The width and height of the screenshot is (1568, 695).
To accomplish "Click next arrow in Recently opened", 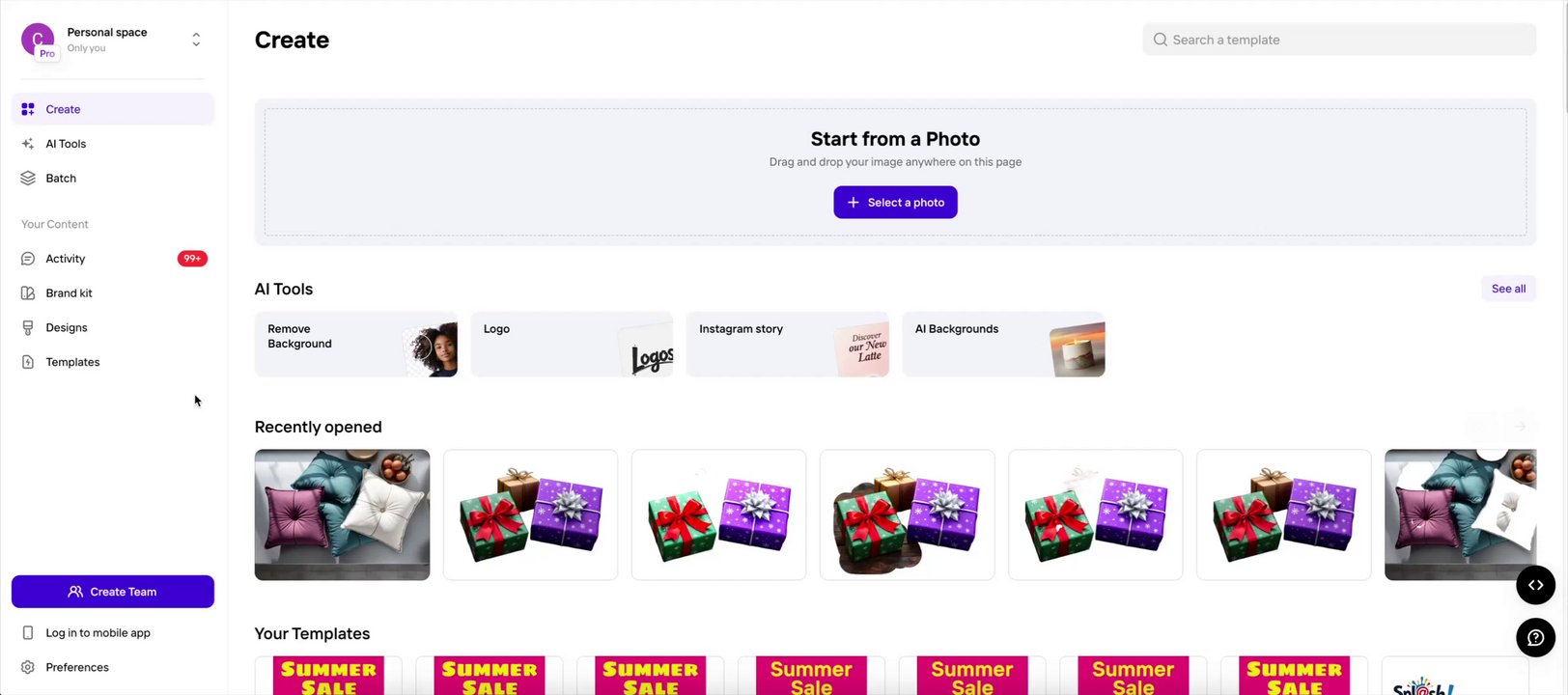I will 1520,427.
